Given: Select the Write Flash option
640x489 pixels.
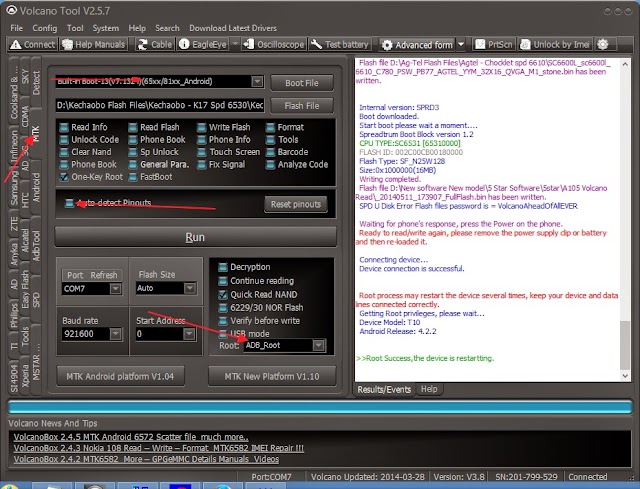Looking at the screenshot, I should (224, 127).
